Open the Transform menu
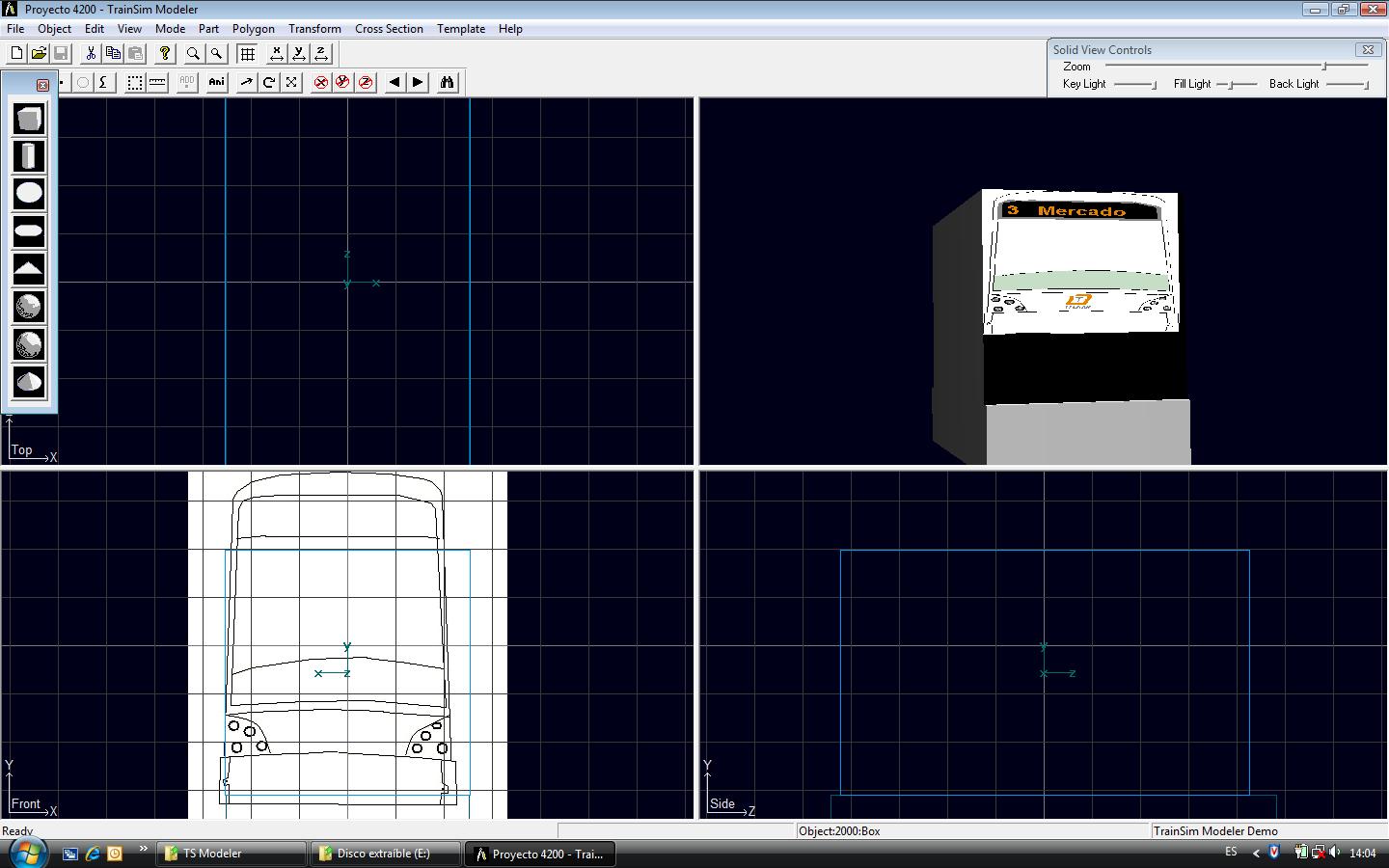 (314, 29)
